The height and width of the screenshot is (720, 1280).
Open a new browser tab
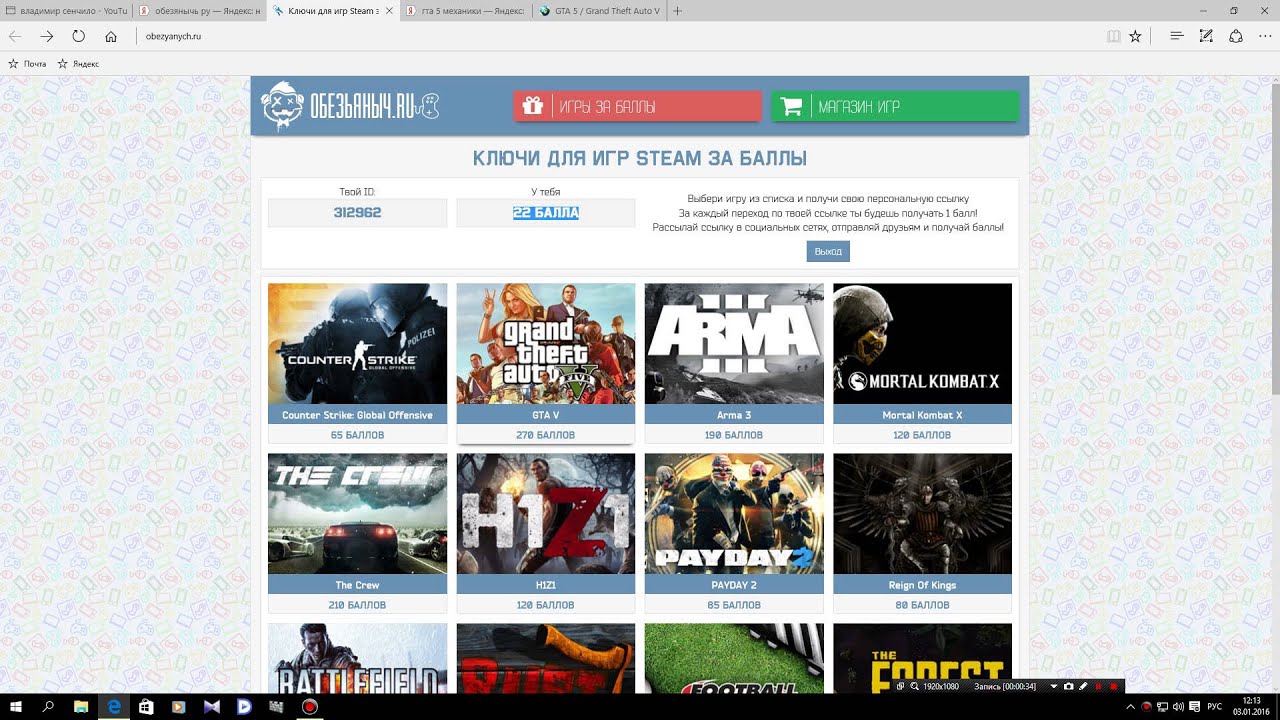click(x=678, y=11)
